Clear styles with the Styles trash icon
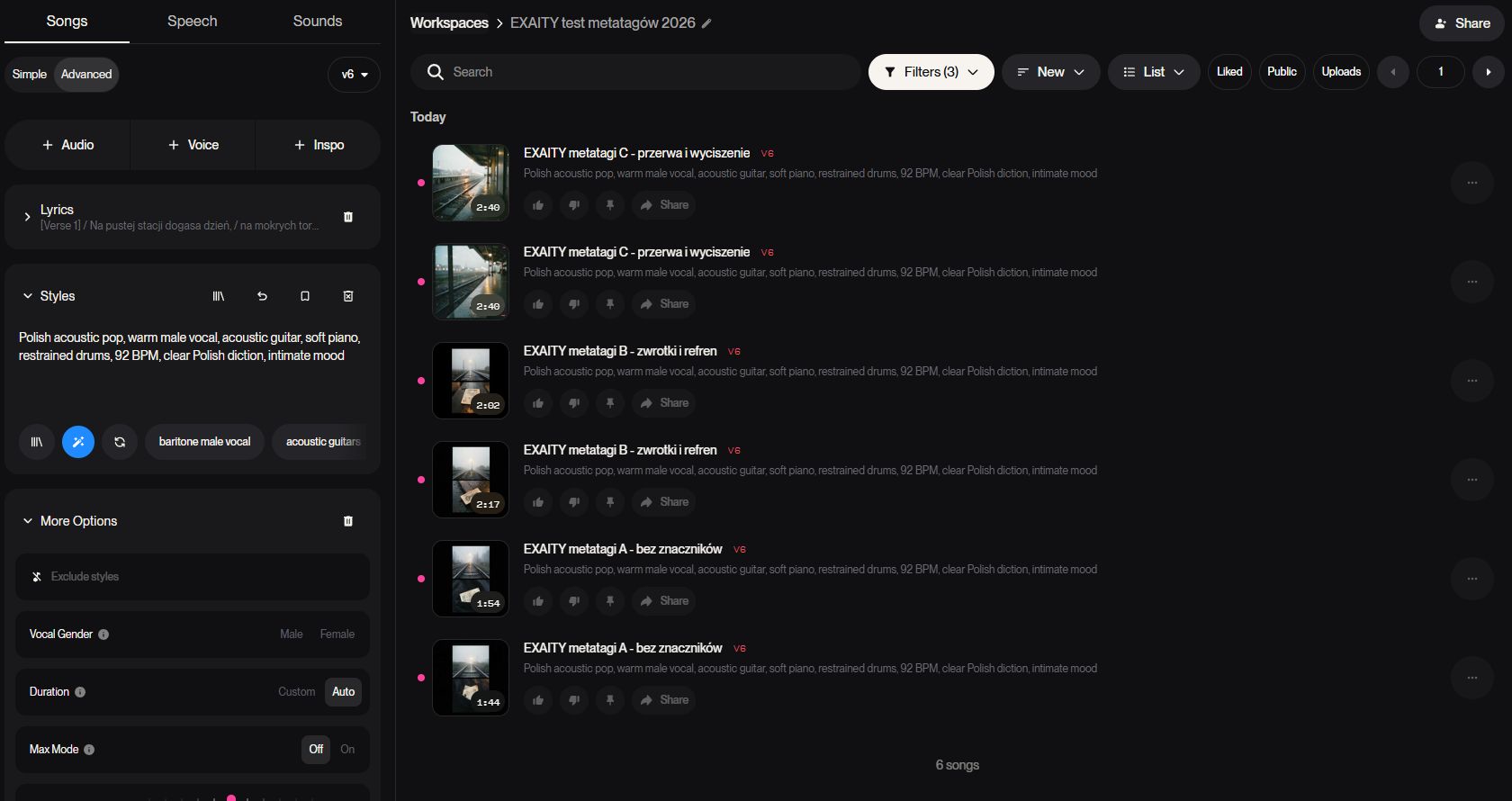Image resolution: width=1512 pixels, height=801 pixels. (348, 296)
